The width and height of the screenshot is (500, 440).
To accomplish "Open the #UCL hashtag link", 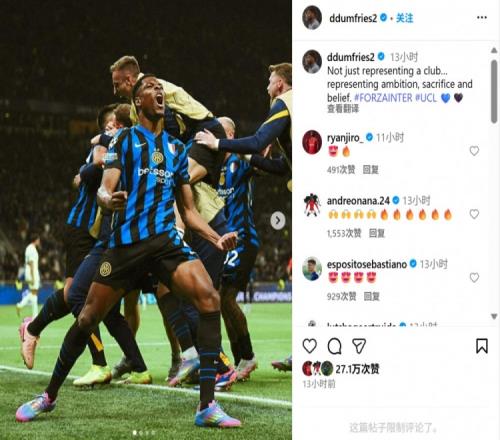I will coord(426,98).
